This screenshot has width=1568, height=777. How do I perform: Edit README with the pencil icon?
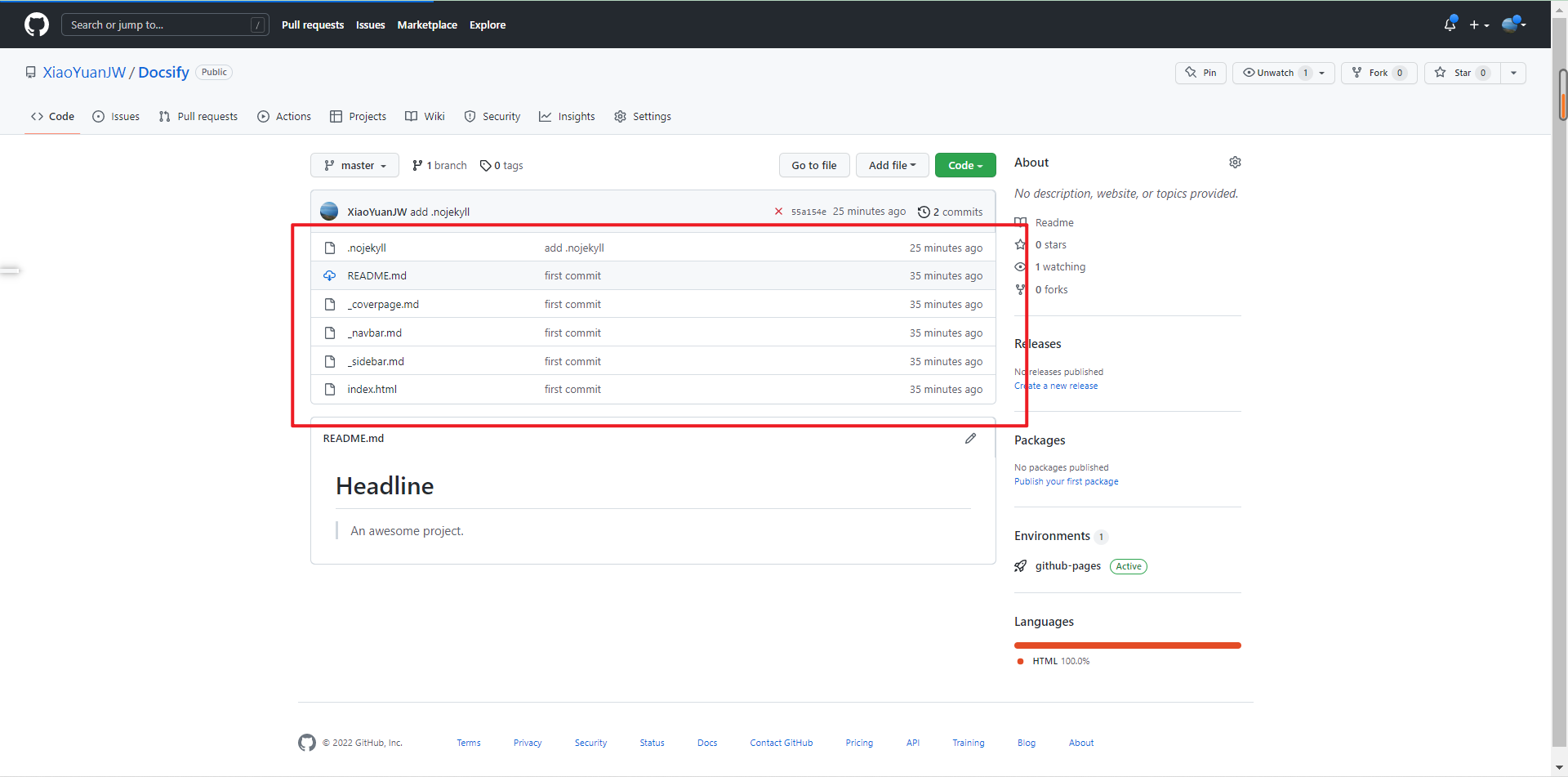970,439
